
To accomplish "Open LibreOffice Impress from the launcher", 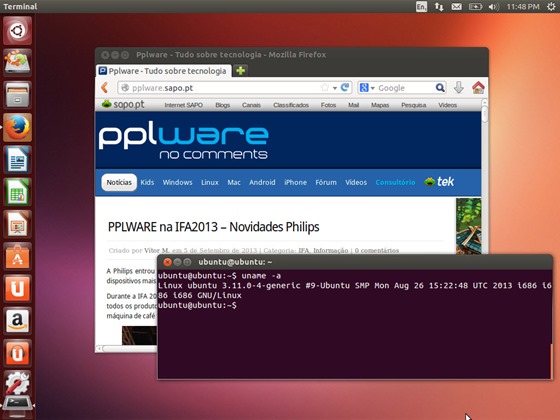I will (x=18, y=224).
